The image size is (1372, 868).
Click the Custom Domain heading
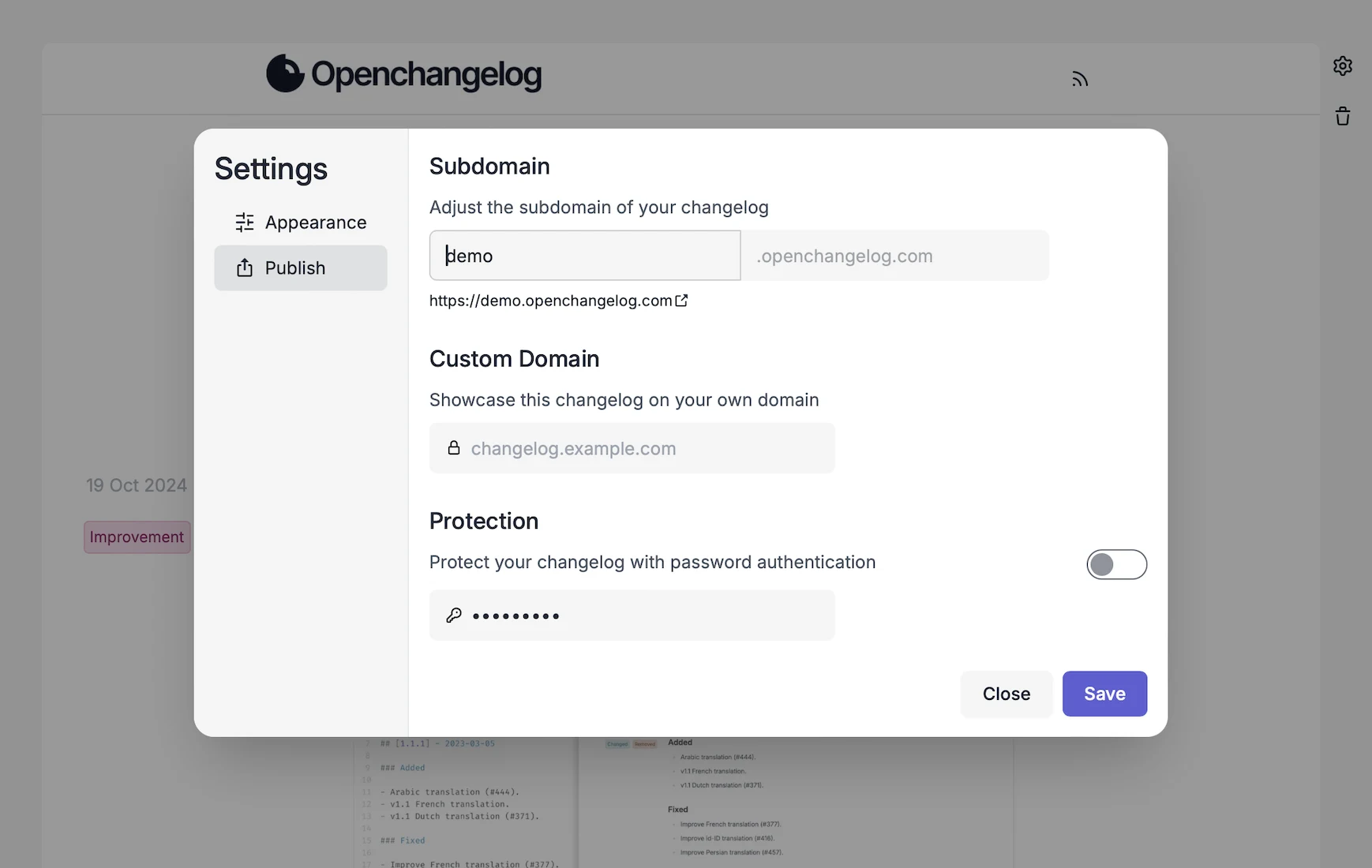click(x=514, y=359)
